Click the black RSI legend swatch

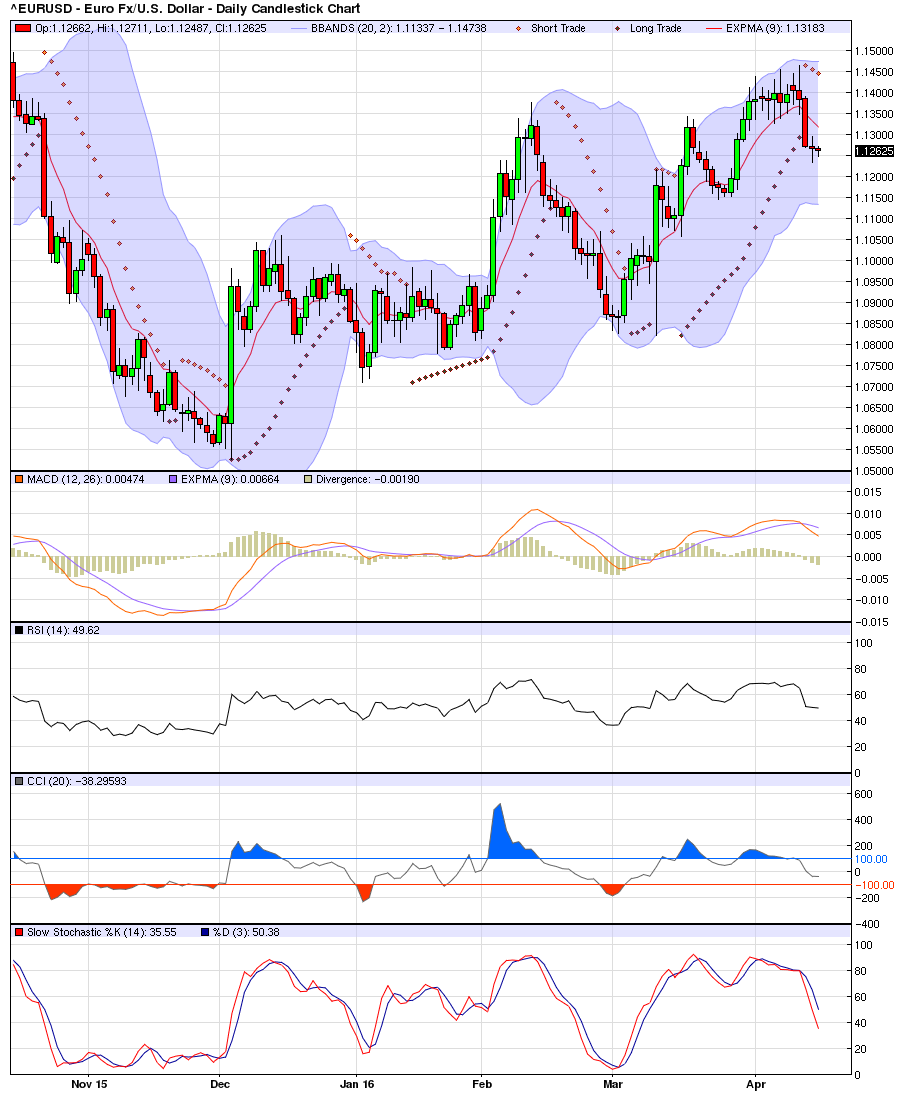coord(19,630)
